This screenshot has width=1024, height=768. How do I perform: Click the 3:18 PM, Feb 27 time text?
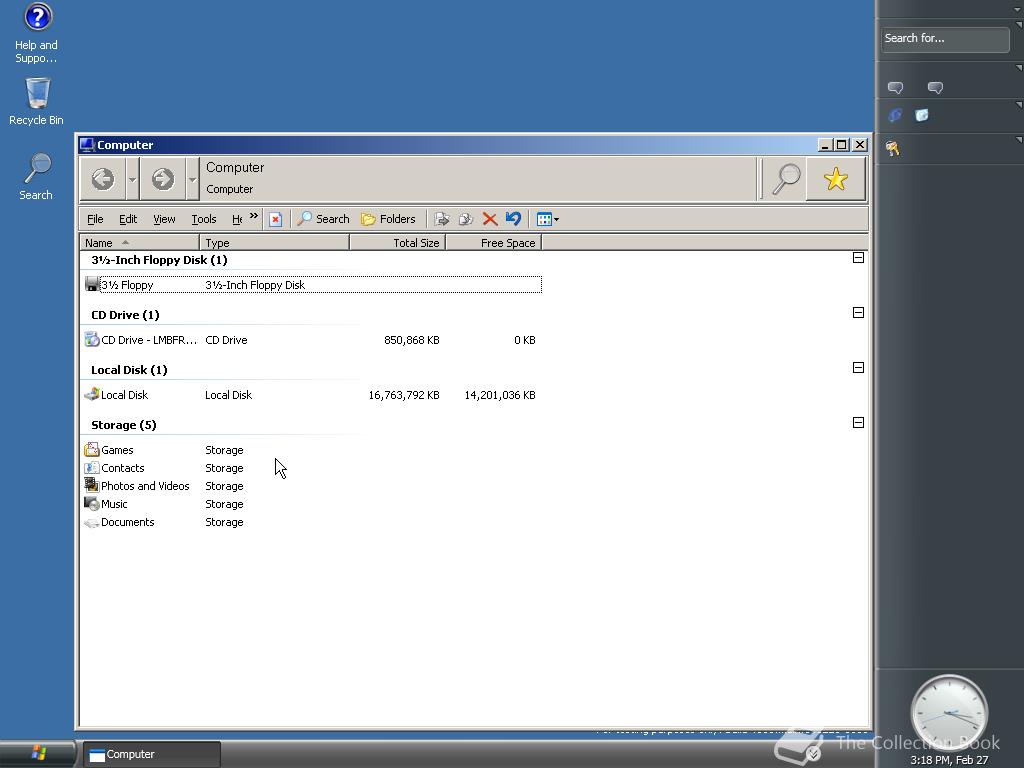click(x=948, y=760)
